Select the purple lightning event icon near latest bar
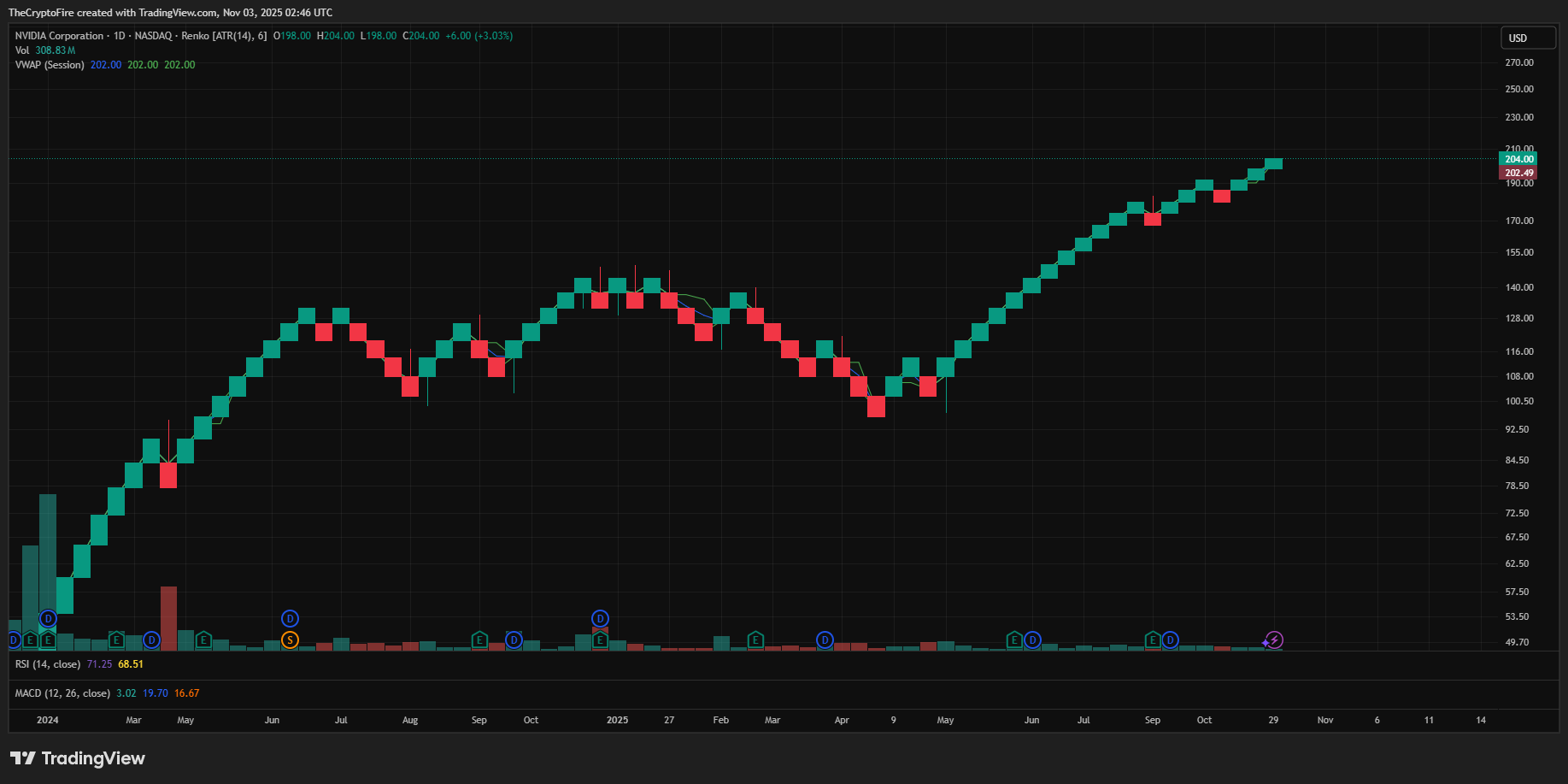The width and height of the screenshot is (1568, 784). pos(1273,639)
